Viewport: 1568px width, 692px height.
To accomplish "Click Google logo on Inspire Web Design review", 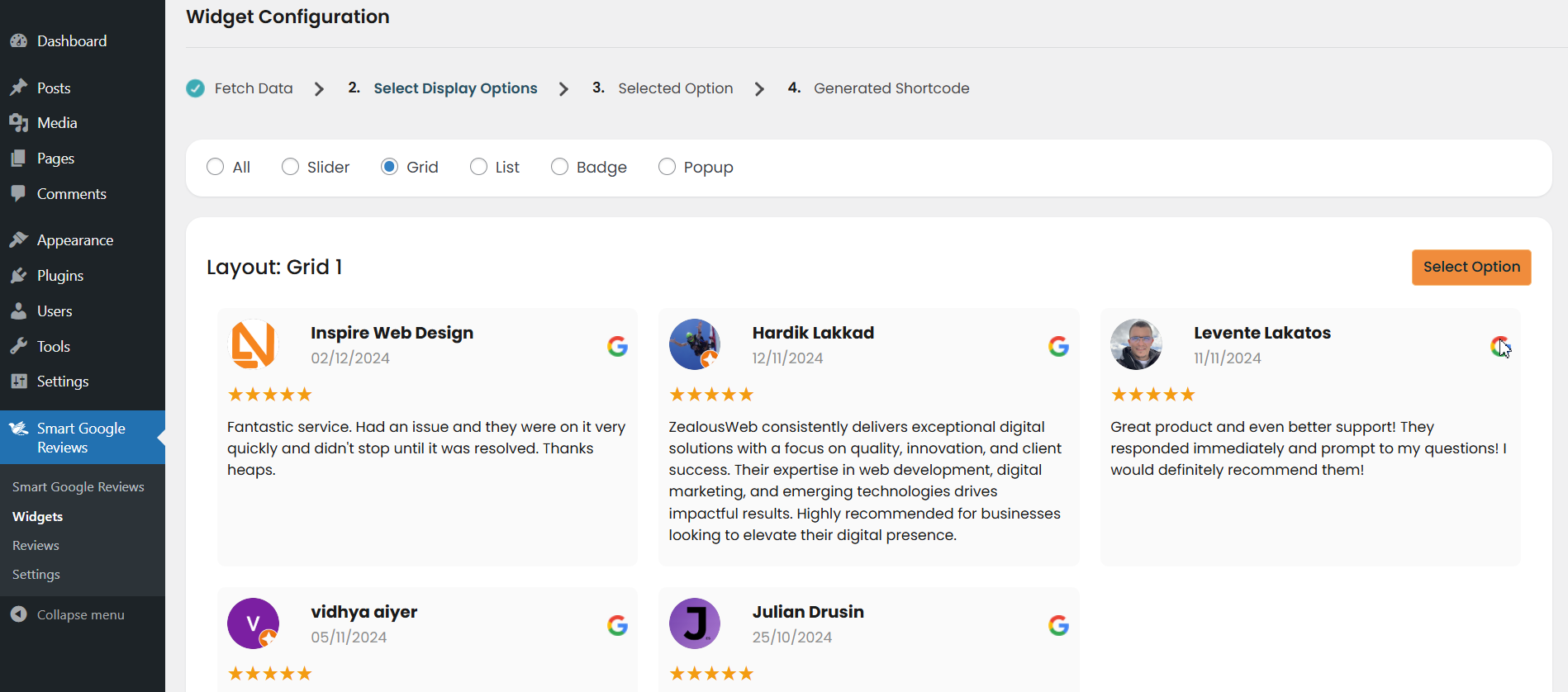I will point(617,346).
